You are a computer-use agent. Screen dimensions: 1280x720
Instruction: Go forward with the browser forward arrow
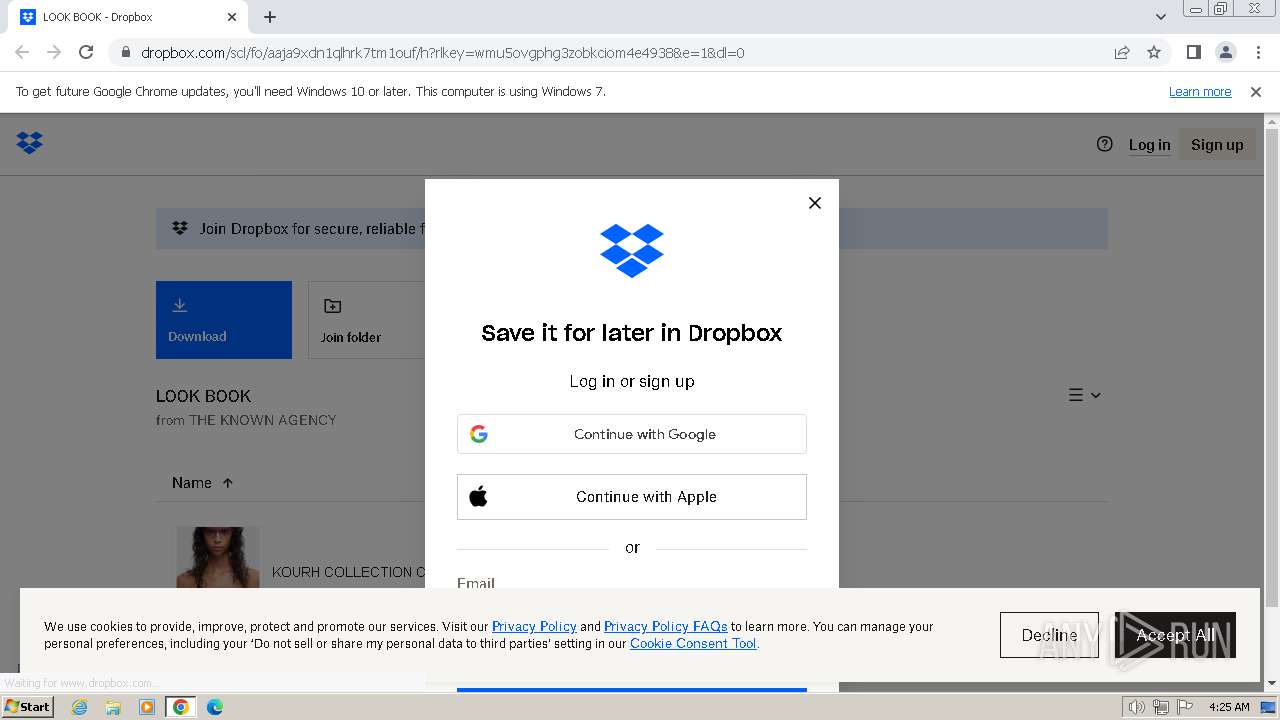54,52
